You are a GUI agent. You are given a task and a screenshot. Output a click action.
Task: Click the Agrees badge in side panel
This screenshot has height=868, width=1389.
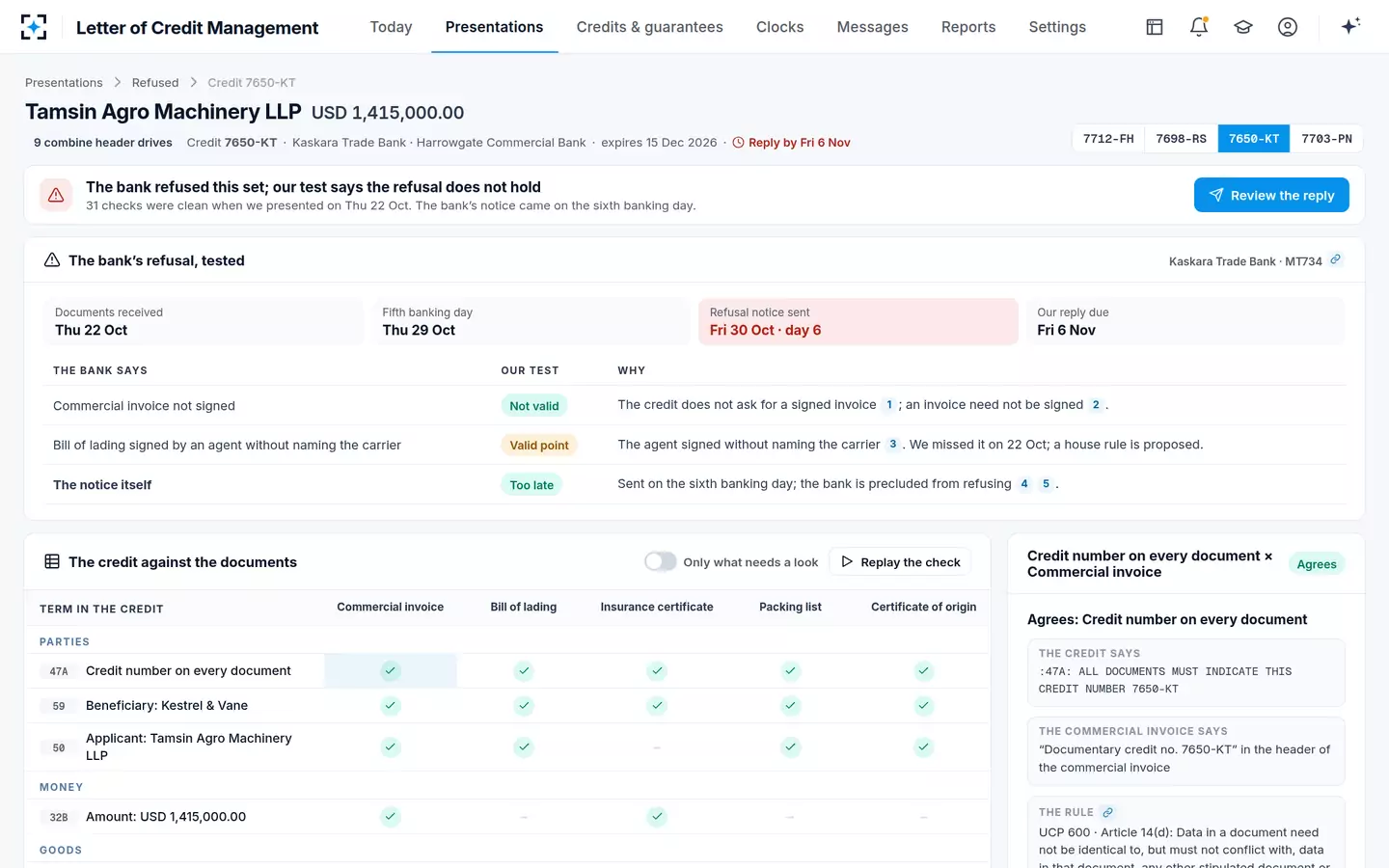click(1317, 564)
